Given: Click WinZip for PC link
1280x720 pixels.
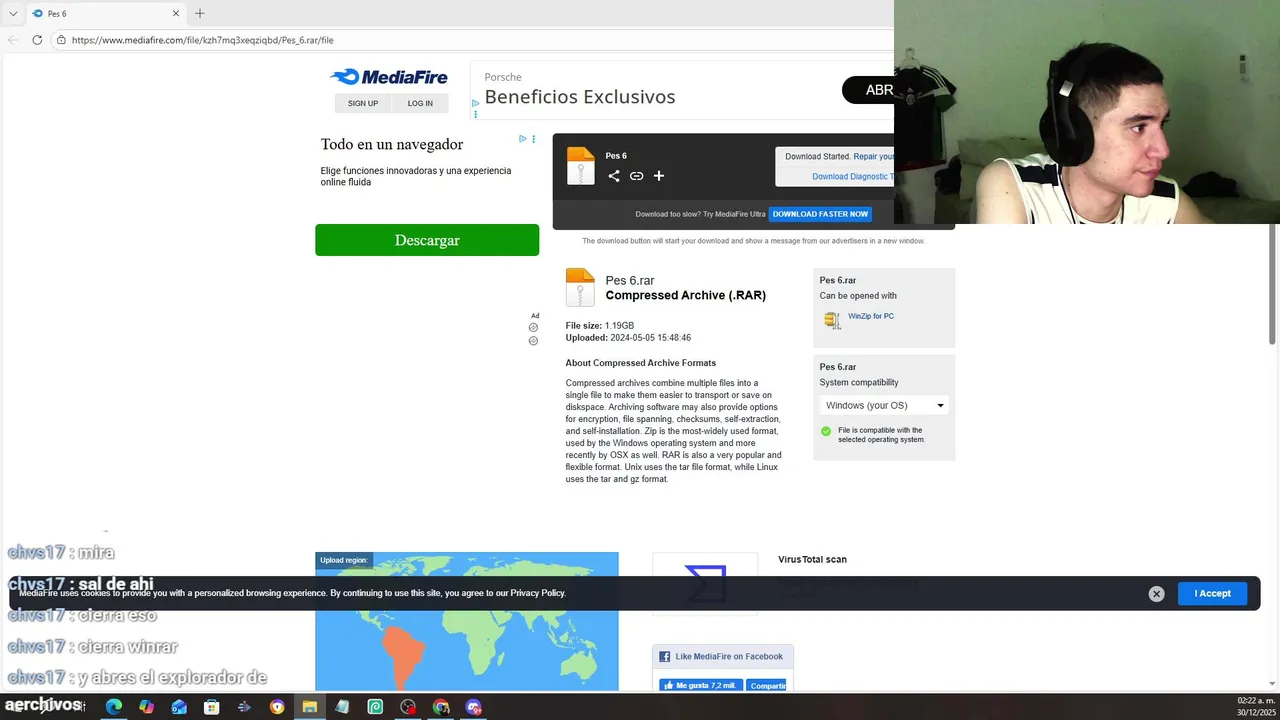Looking at the screenshot, I should 871,316.
